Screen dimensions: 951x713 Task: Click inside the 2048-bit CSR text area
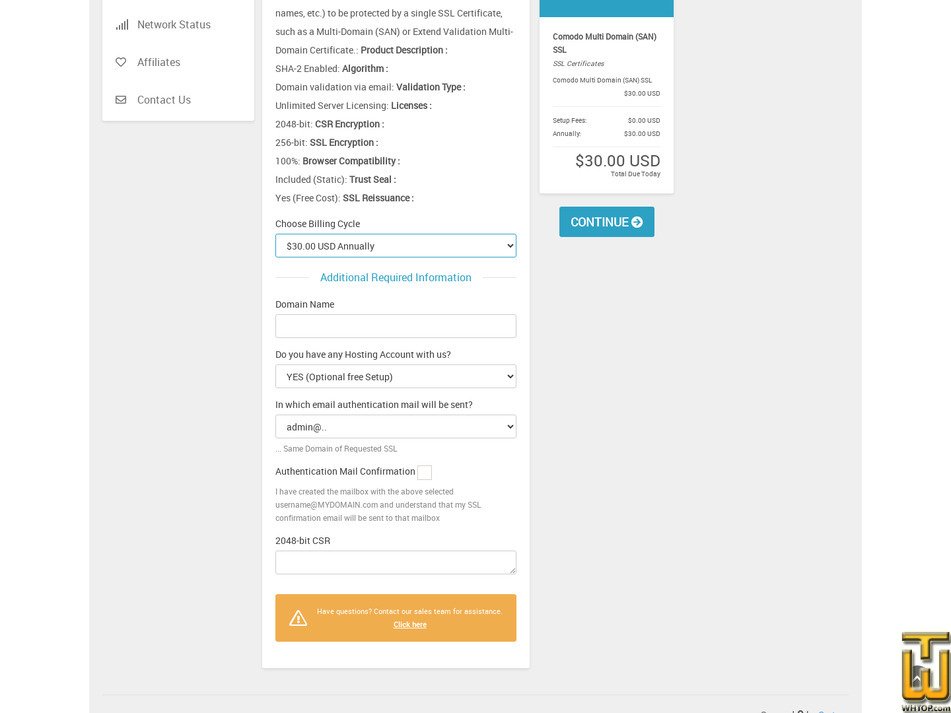pos(395,560)
